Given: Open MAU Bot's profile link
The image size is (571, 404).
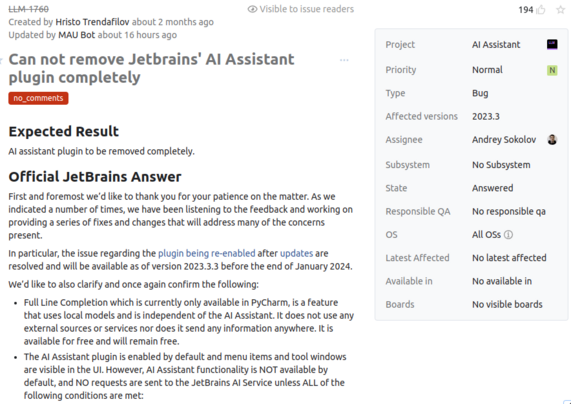Looking at the screenshot, I should pos(76,35).
